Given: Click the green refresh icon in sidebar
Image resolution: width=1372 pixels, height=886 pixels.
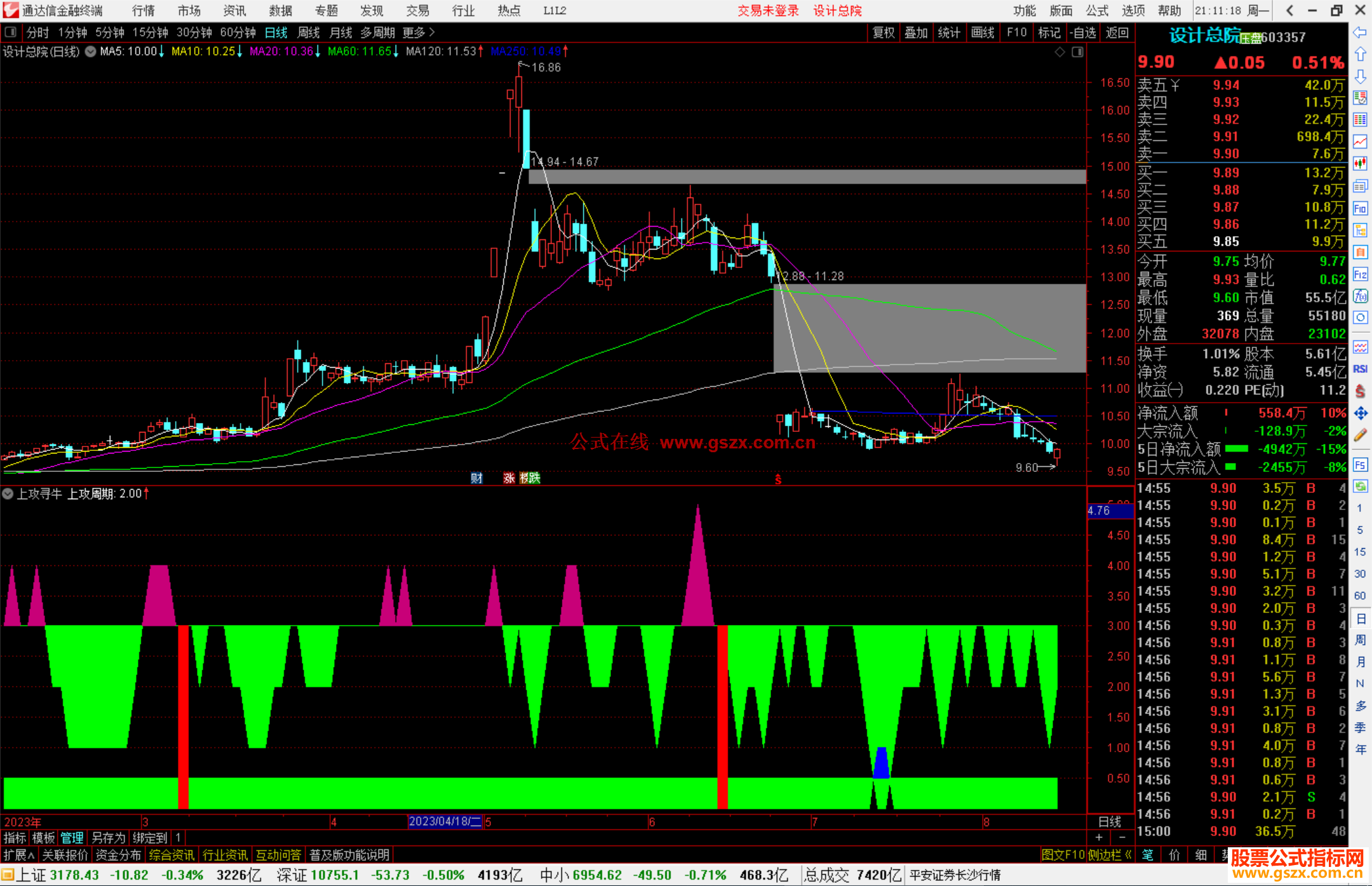Looking at the screenshot, I should pyautogui.click(x=1360, y=487).
